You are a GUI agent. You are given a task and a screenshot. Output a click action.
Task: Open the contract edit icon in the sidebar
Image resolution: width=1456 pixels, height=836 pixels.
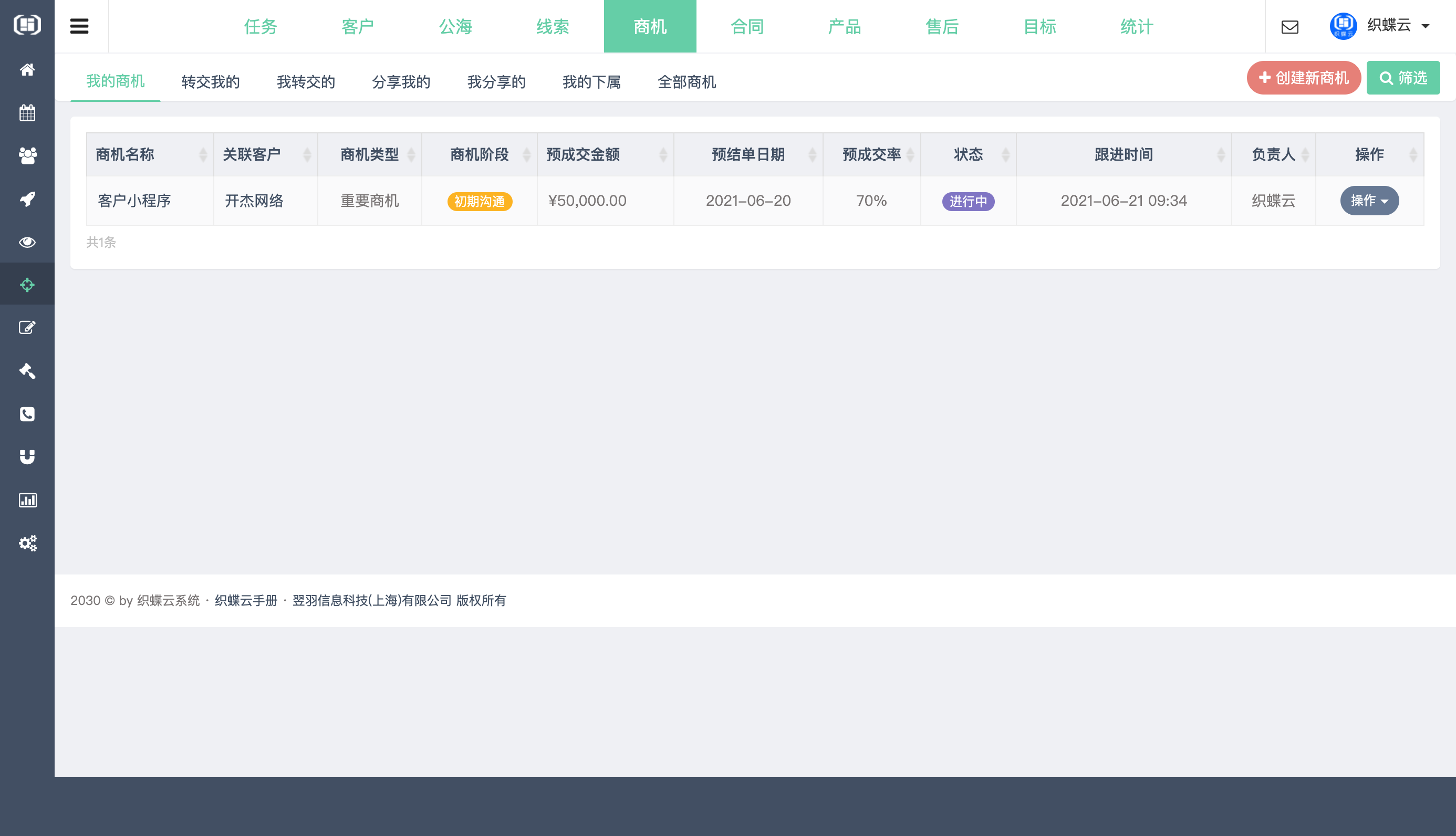[x=27, y=327]
